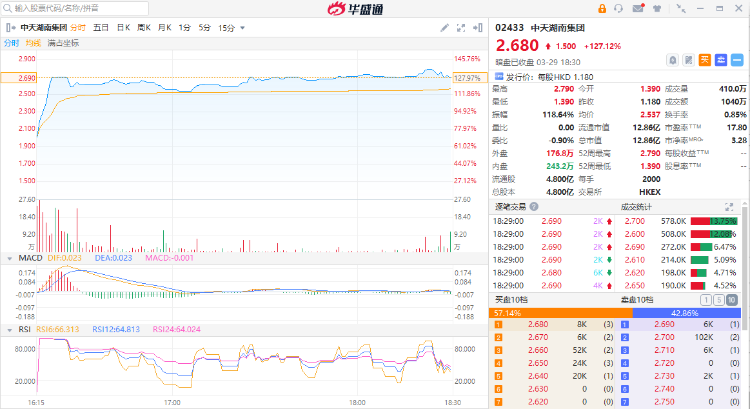Collapse right quote panel arrow icon

click(477, 28)
